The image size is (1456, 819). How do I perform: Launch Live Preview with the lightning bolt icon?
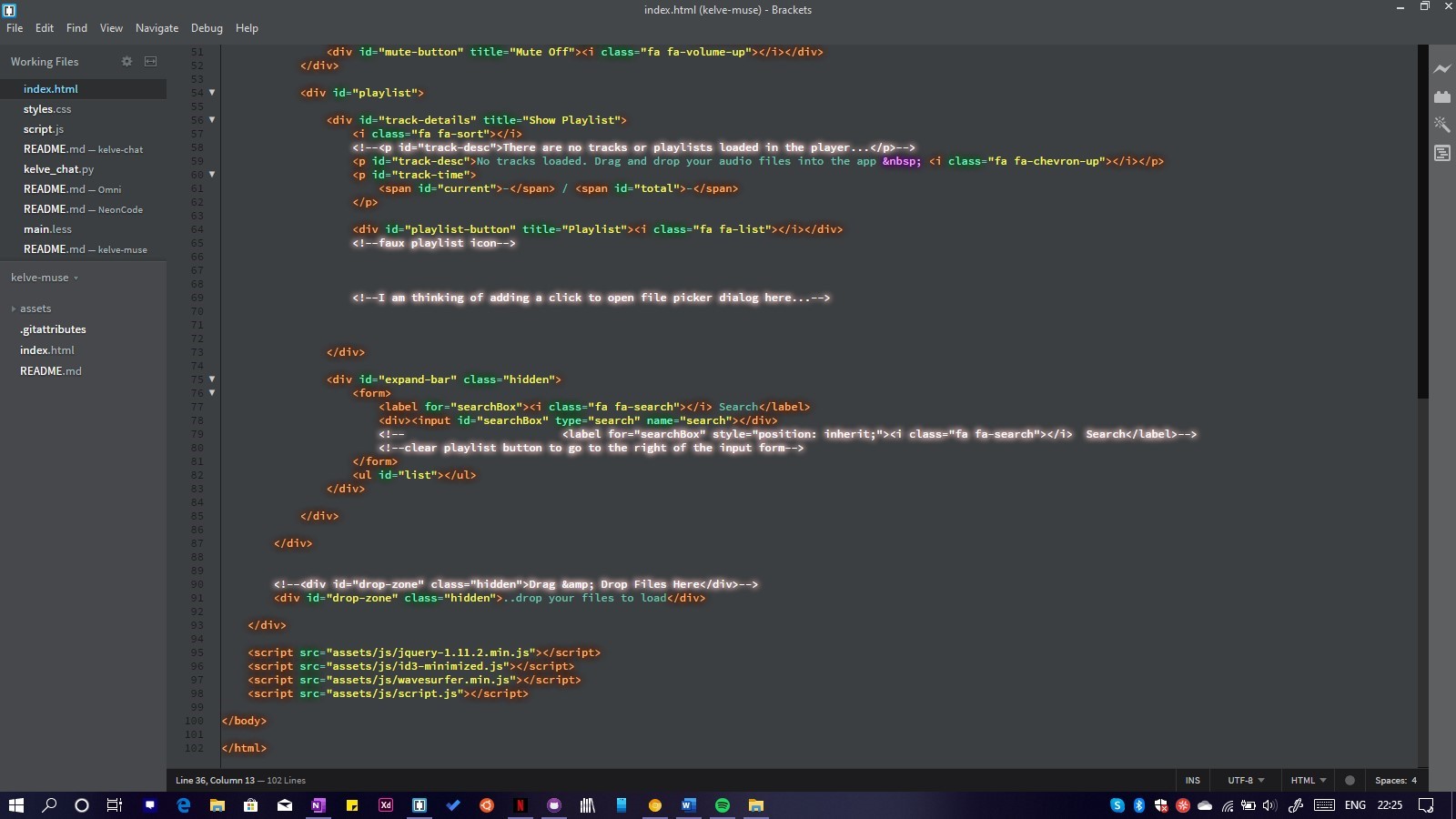(1442, 69)
